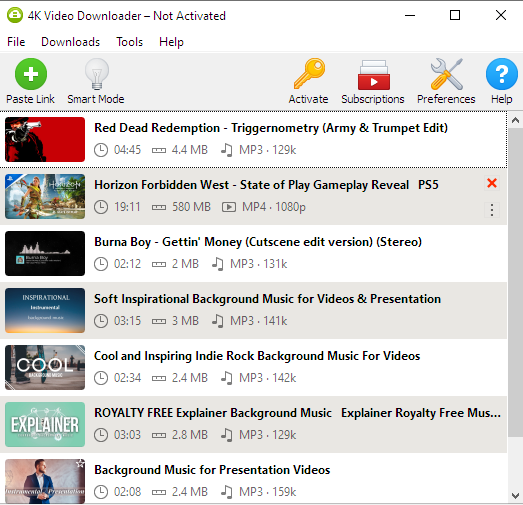Click Burna Boy Gettin' Money thumbnail
The width and height of the screenshot is (523, 505).
click(45, 254)
